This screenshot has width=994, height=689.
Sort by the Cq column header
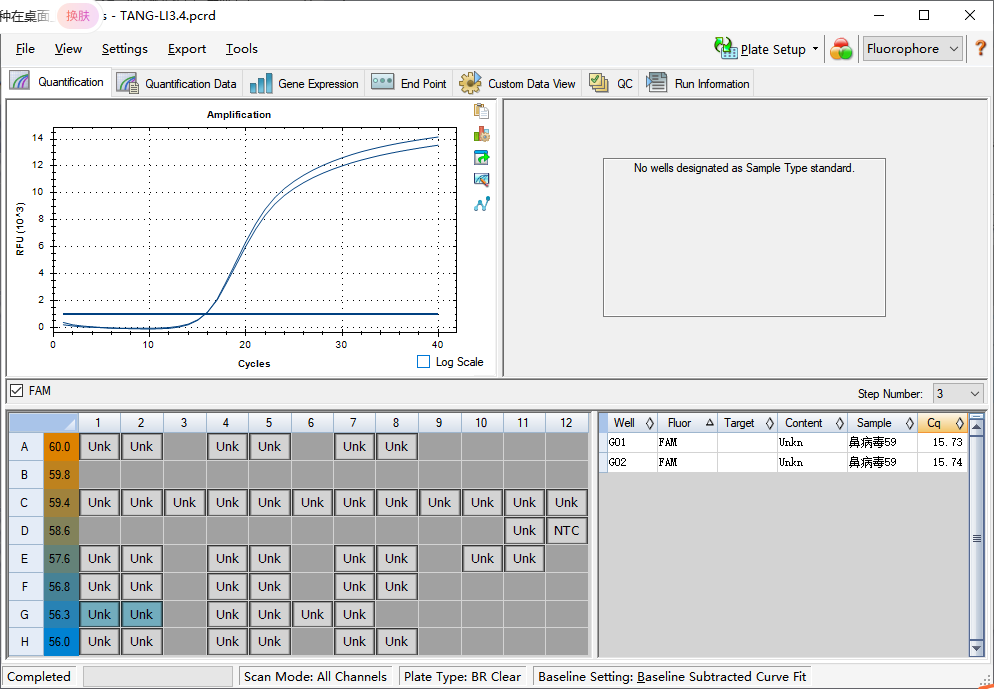click(943, 423)
